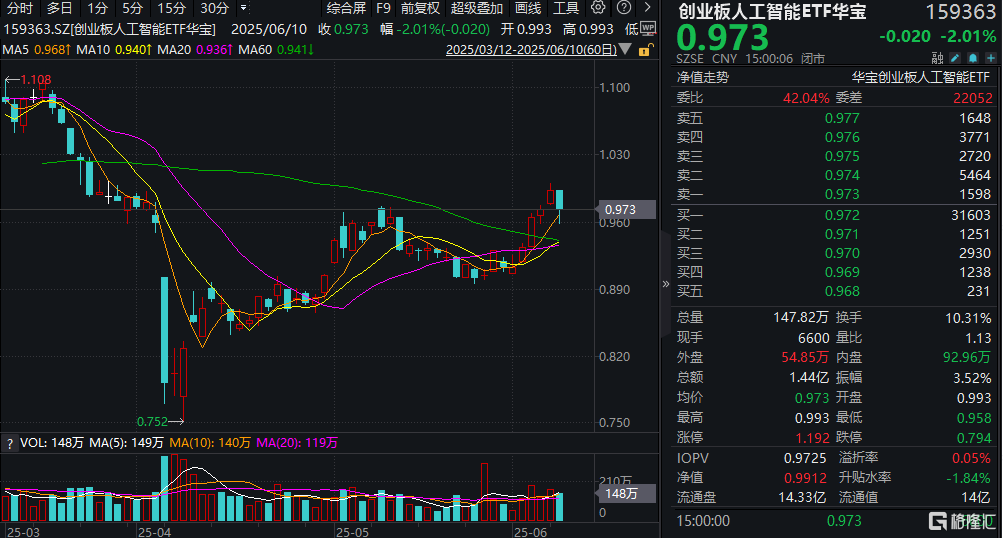Click the 0.973 current price marker on axis
This screenshot has height=538, width=1003.
point(626,209)
